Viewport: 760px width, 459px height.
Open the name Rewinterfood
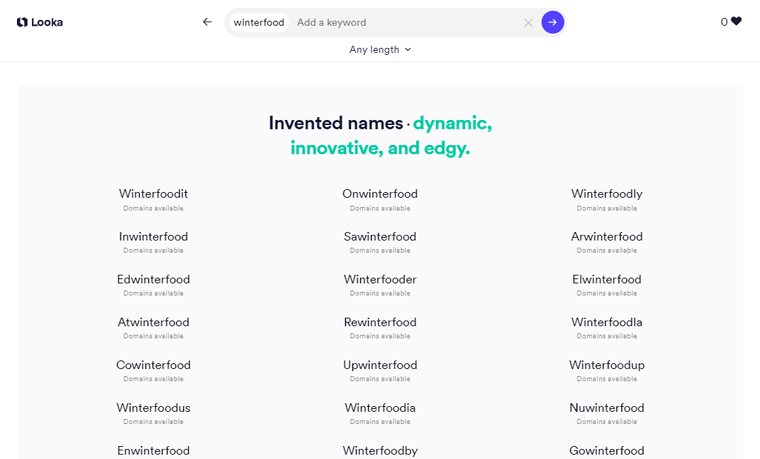click(x=380, y=322)
